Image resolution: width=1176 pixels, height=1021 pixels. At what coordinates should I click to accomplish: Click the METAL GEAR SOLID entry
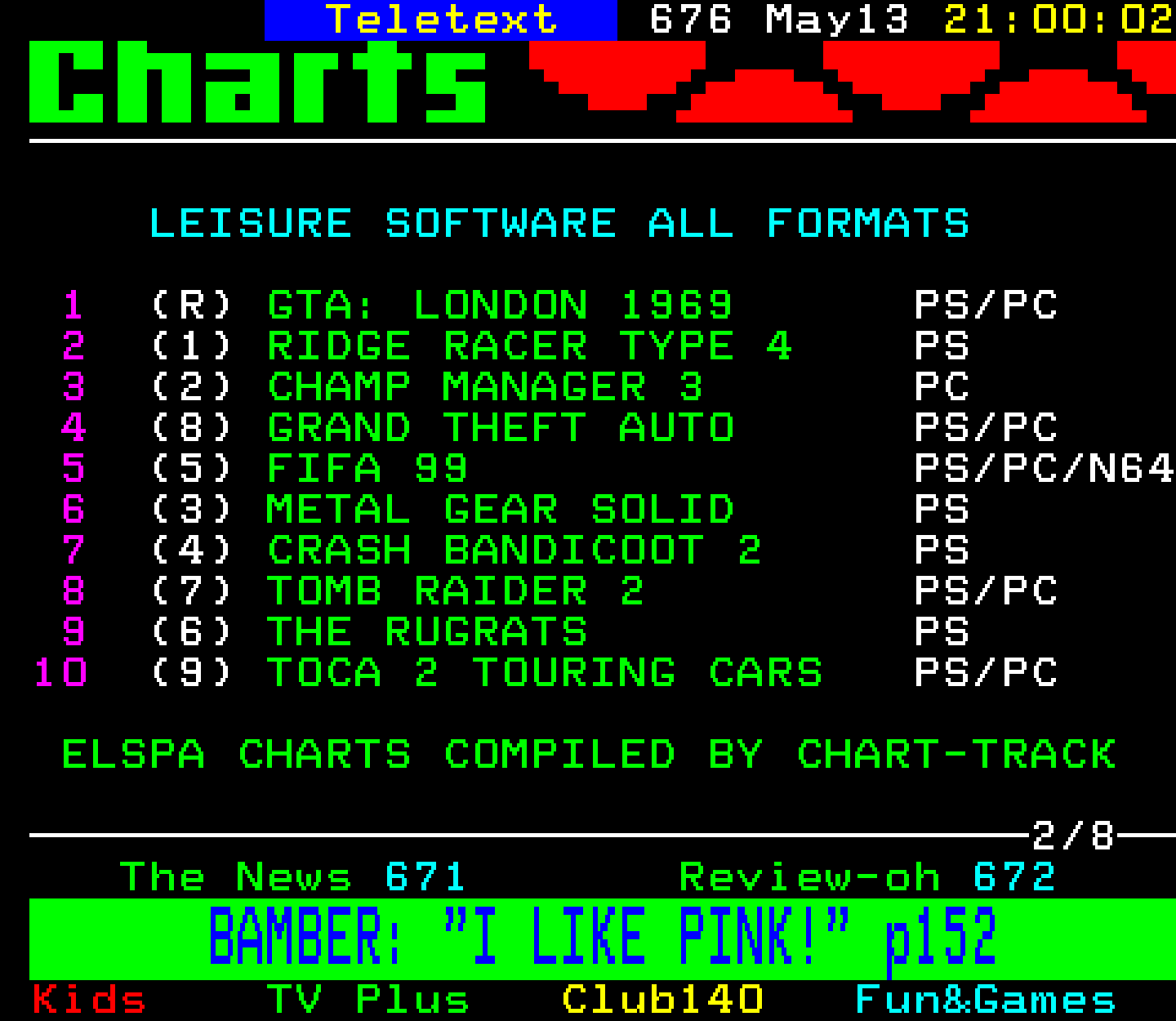[x=500, y=509]
